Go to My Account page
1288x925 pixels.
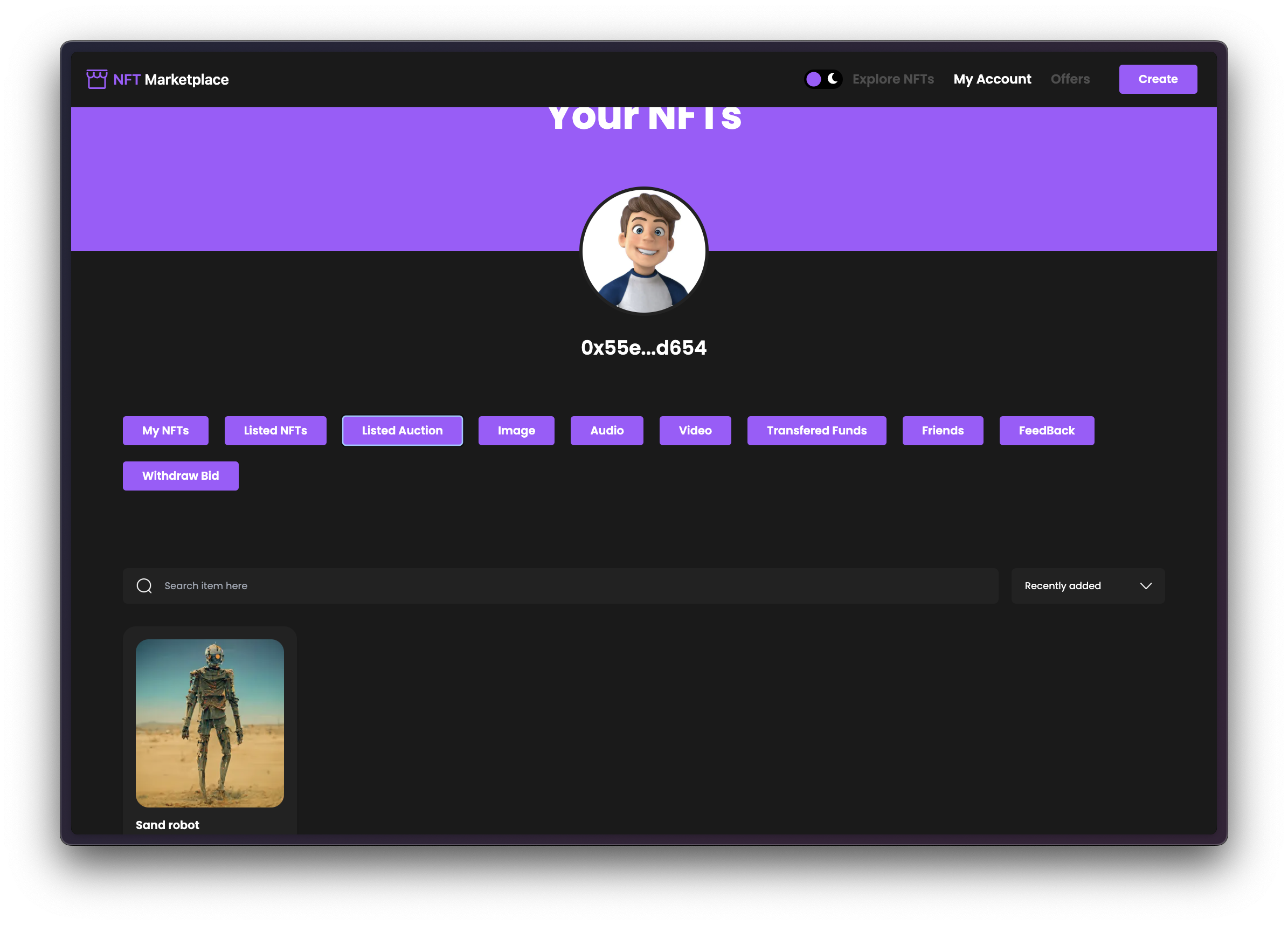pos(992,79)
